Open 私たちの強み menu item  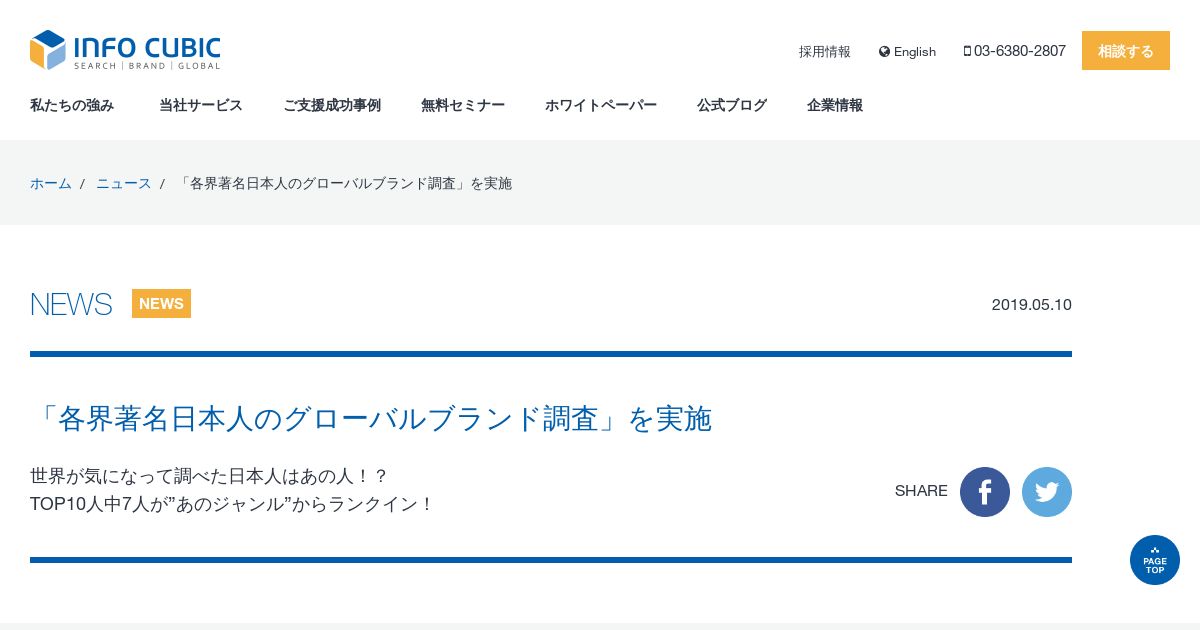pyautogui.click(x=72, y=105)
